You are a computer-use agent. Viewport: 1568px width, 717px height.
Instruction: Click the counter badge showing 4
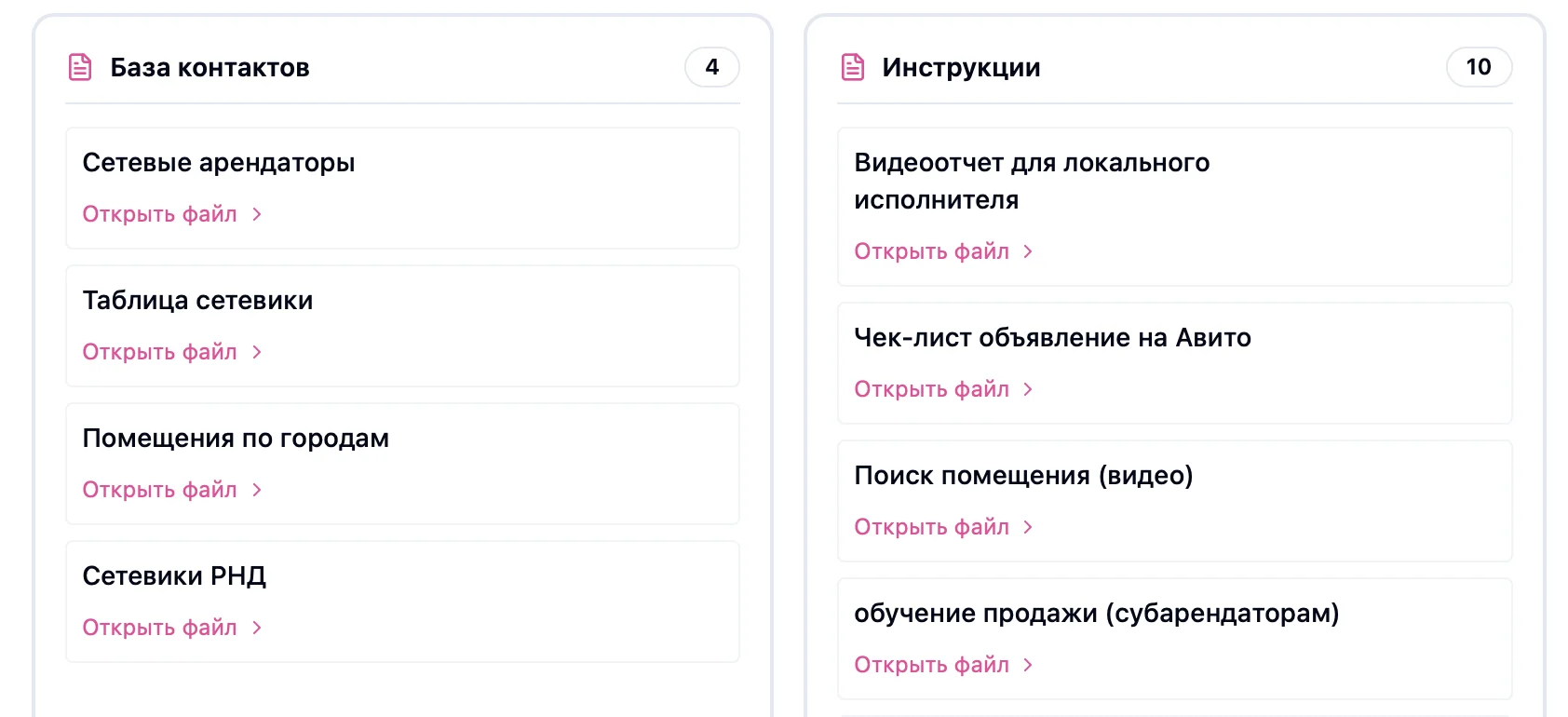712,66
